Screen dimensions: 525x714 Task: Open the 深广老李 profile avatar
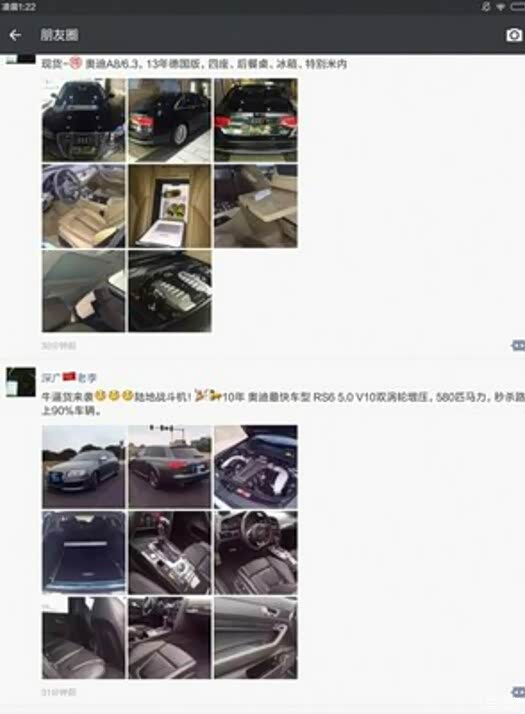20,382
